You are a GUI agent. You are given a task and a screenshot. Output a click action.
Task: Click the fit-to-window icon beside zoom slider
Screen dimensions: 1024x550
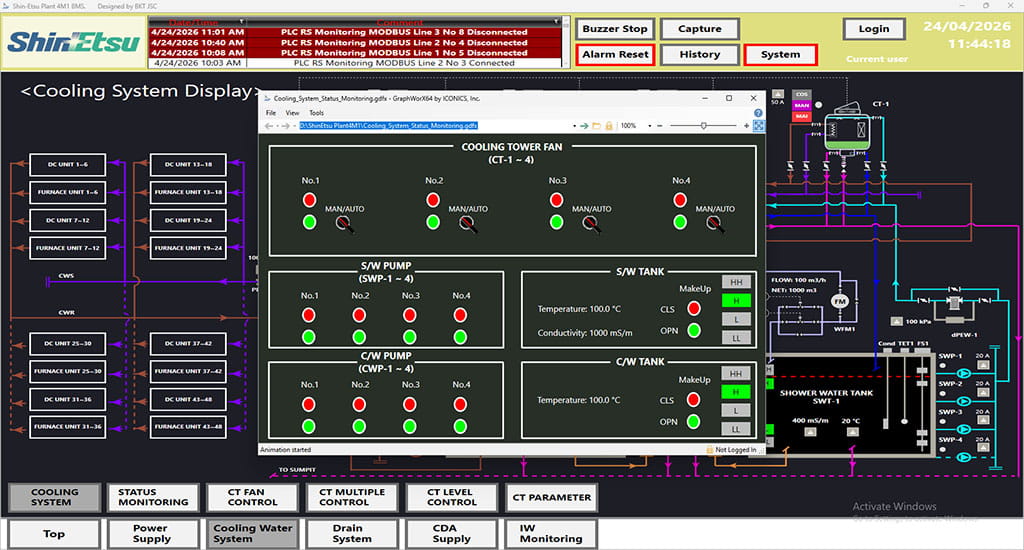pos(758,126)
